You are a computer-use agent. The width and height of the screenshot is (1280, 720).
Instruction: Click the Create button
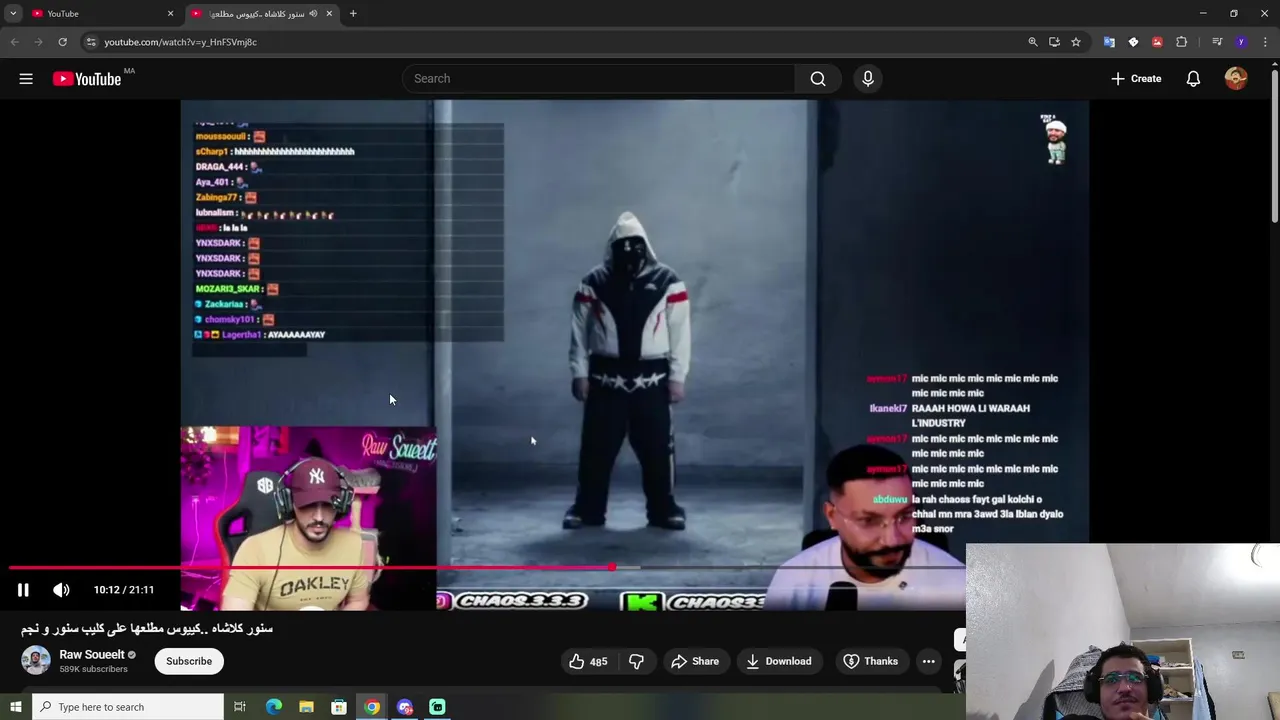point(1136,79)
